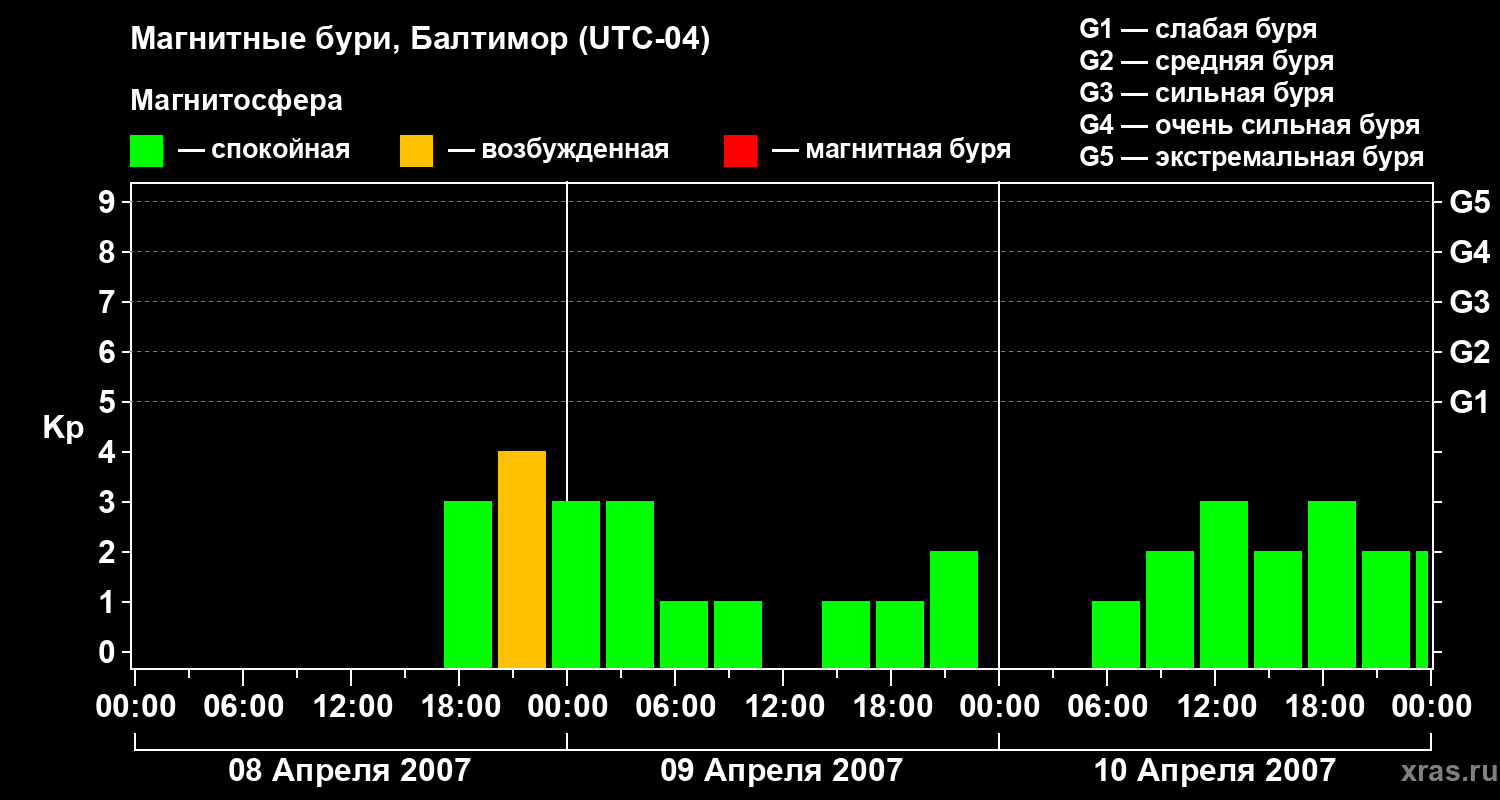Click the '18:00' time label under 08 April
This screenshot has width=1500, height=800.
[460, 707]
